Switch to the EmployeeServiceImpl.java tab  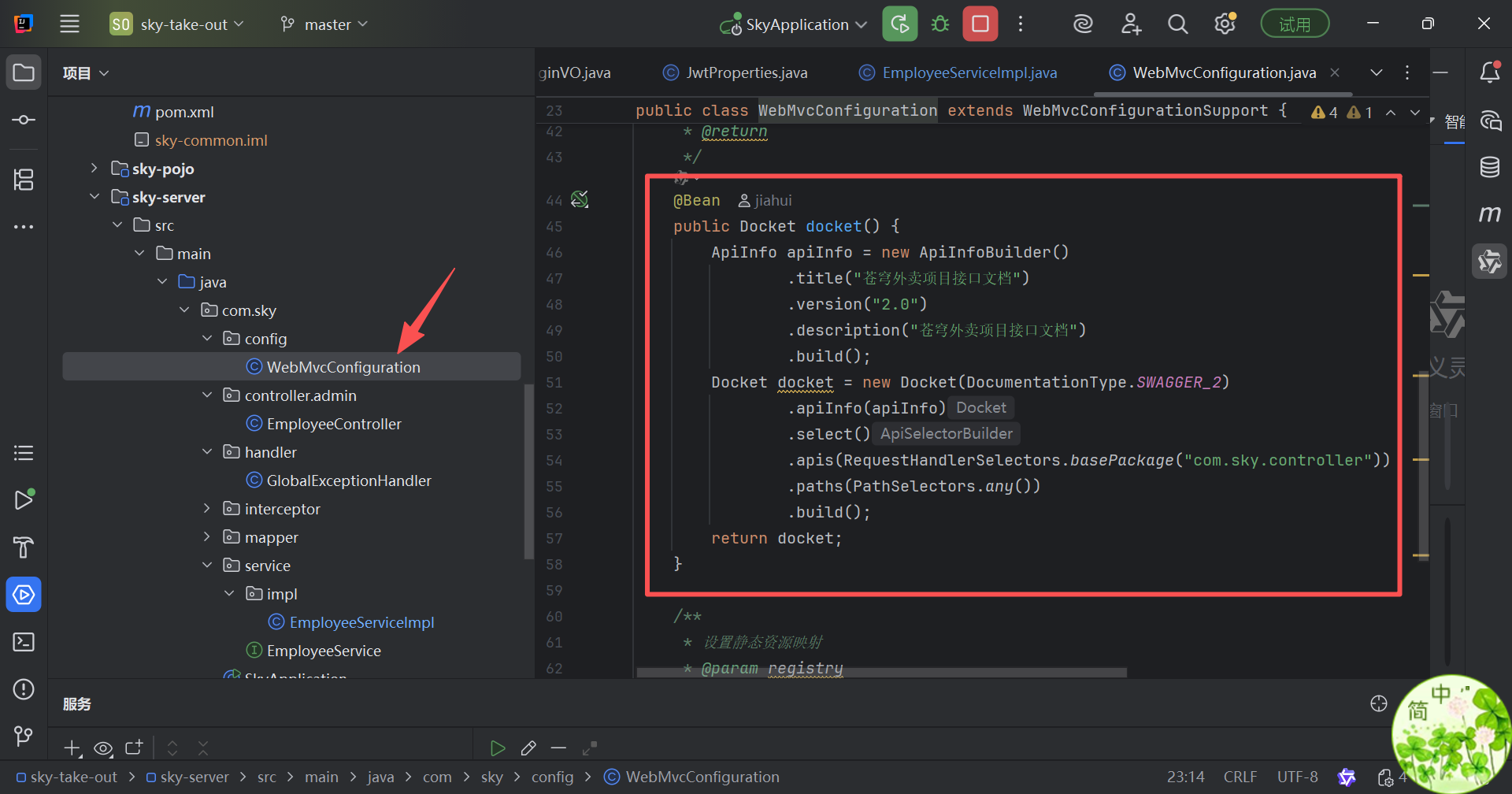(x=958, y=72)
